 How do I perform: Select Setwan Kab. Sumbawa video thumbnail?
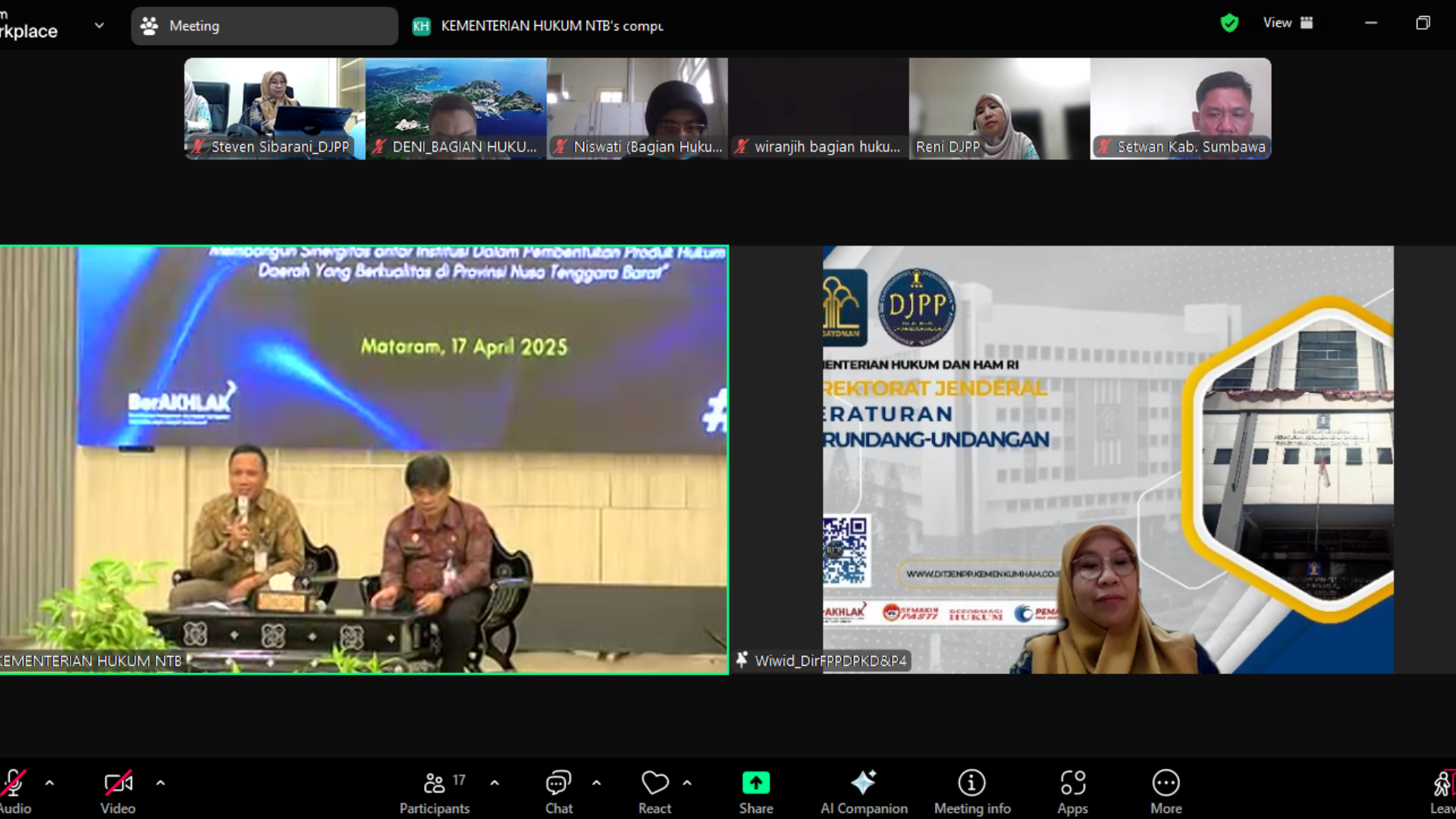pyautogui.click(x=1181, y=108)
